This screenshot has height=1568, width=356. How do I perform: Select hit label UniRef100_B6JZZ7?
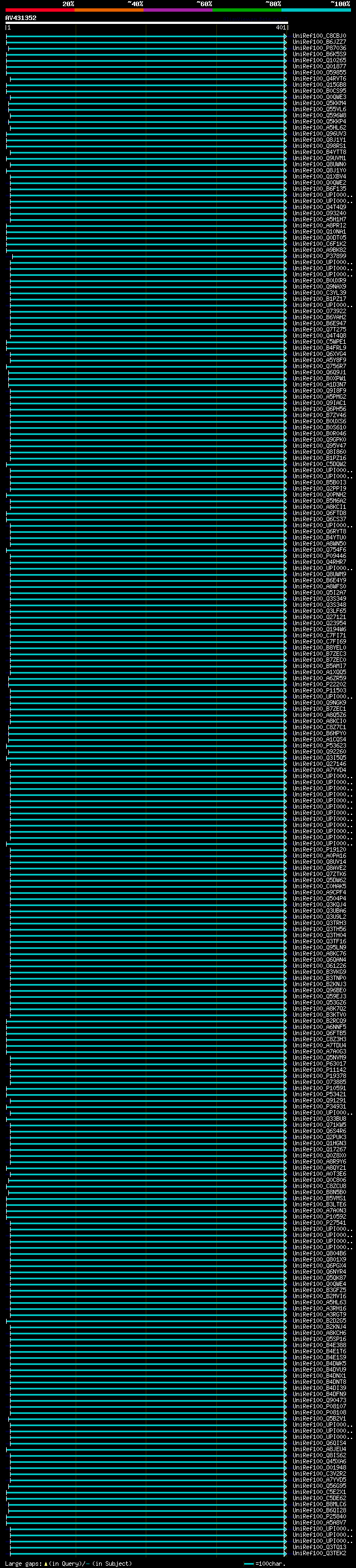tap(319, 42)
